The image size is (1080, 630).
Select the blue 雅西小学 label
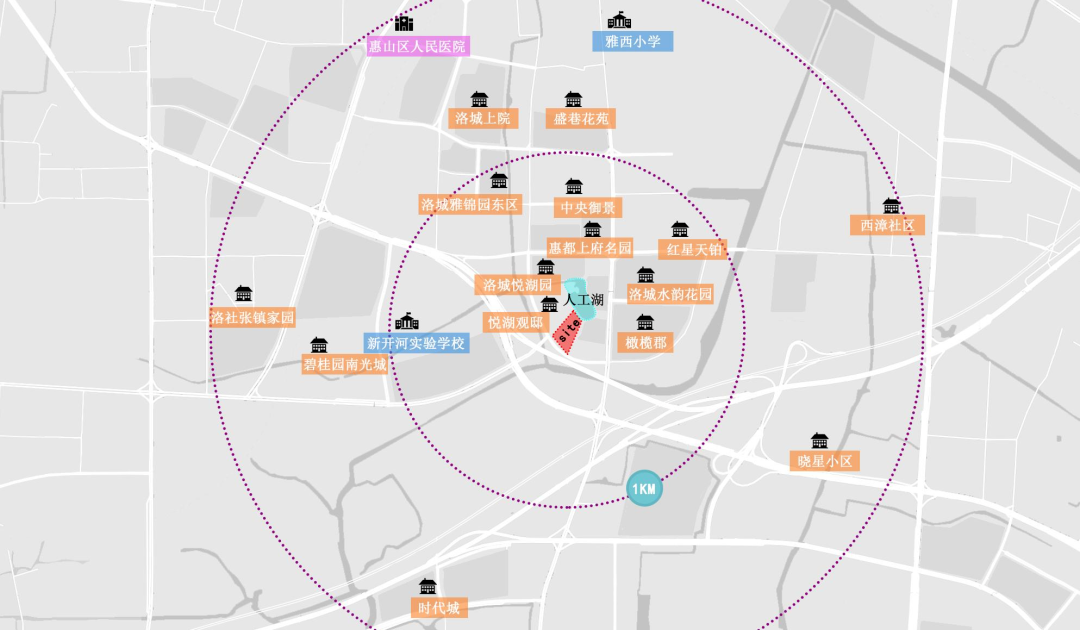(x=632, y=41)
